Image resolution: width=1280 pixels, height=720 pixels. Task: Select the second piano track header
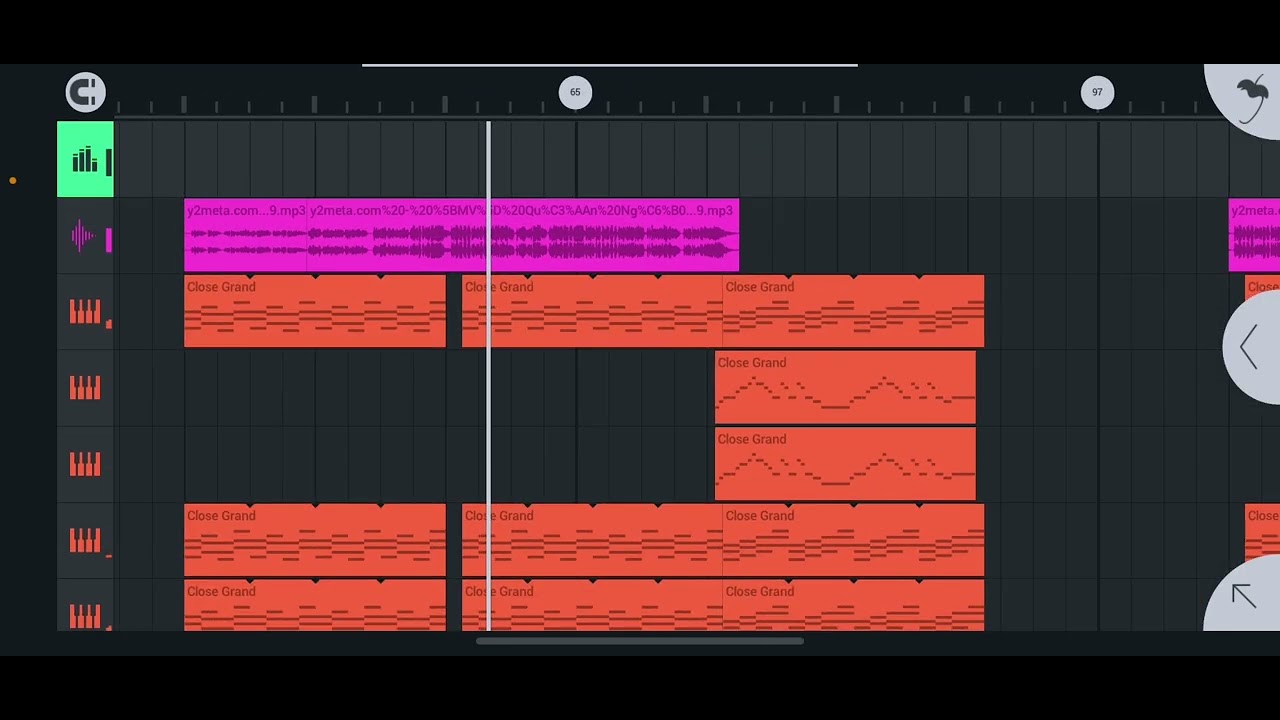tap(85, 388)
